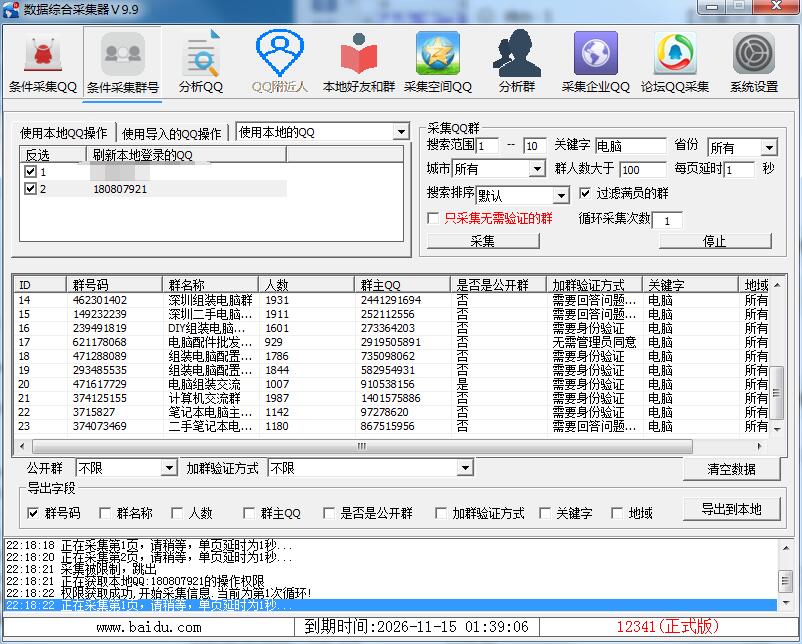Click the 搜索范围 start page field

point(487,146)
